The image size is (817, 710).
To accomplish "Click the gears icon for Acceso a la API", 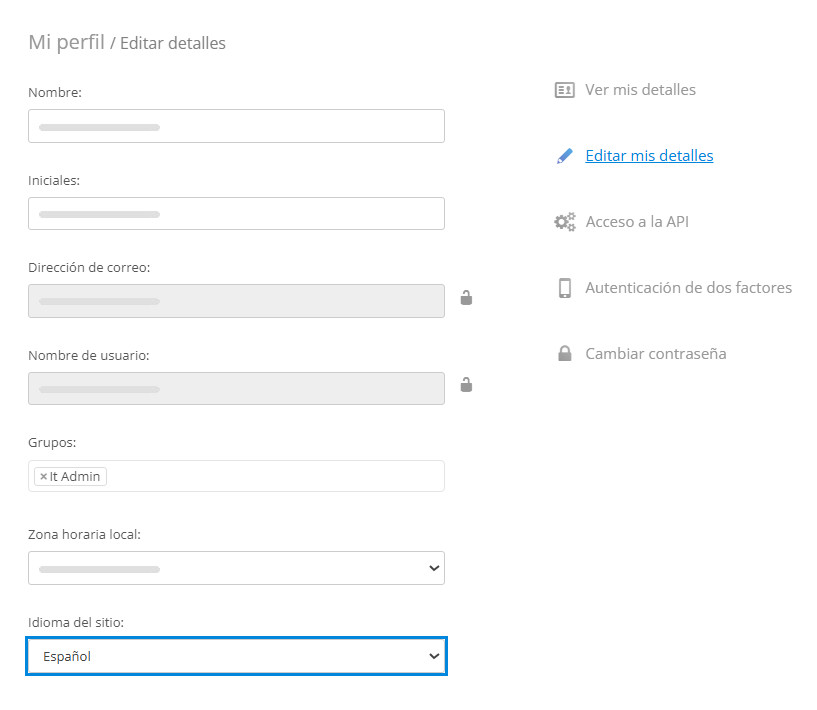I will coord(564,221).
